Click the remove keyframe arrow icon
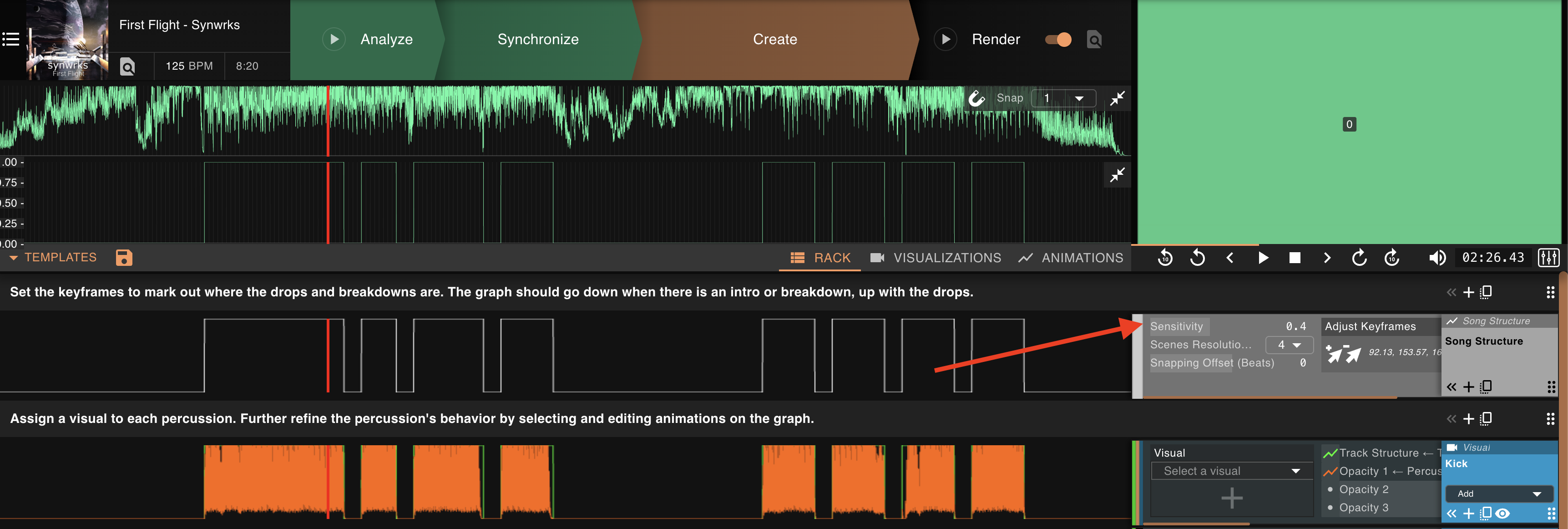 point(1353,354)
